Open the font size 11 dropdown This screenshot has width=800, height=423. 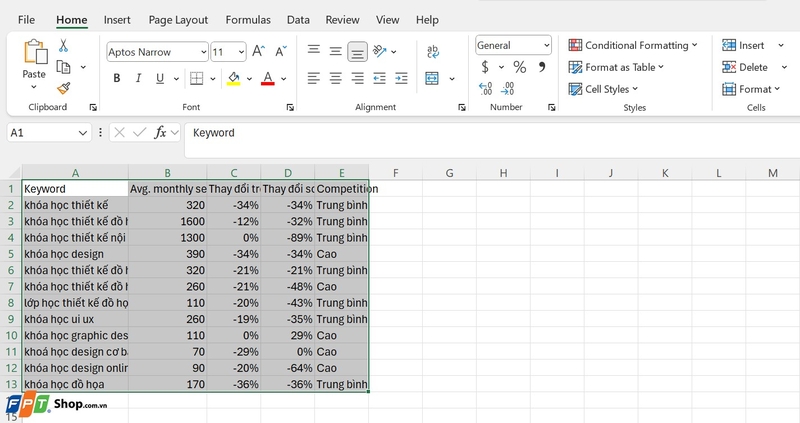click(241, 52)
